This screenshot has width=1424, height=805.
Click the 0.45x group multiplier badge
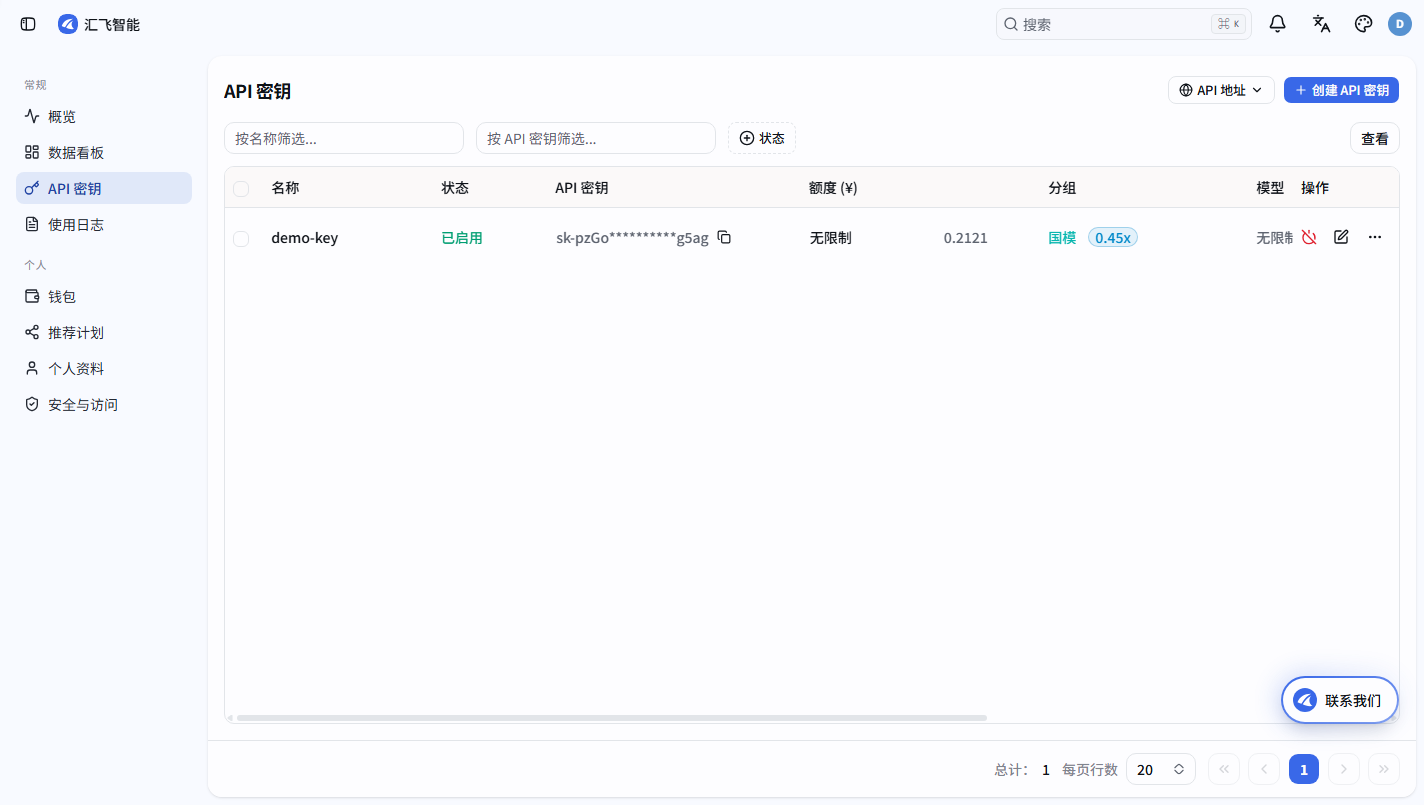click(x=1113, y=237)
